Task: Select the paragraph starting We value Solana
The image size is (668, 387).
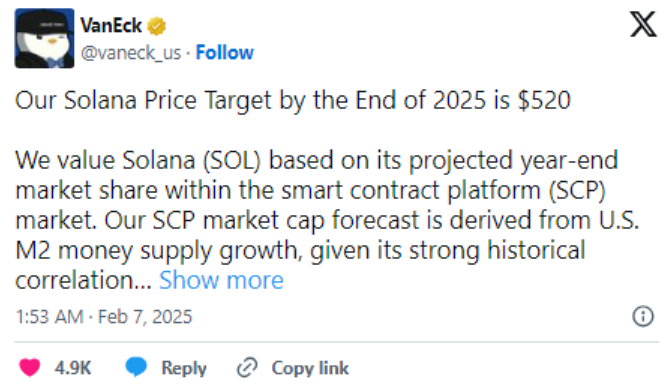Action: coord(327,220)
